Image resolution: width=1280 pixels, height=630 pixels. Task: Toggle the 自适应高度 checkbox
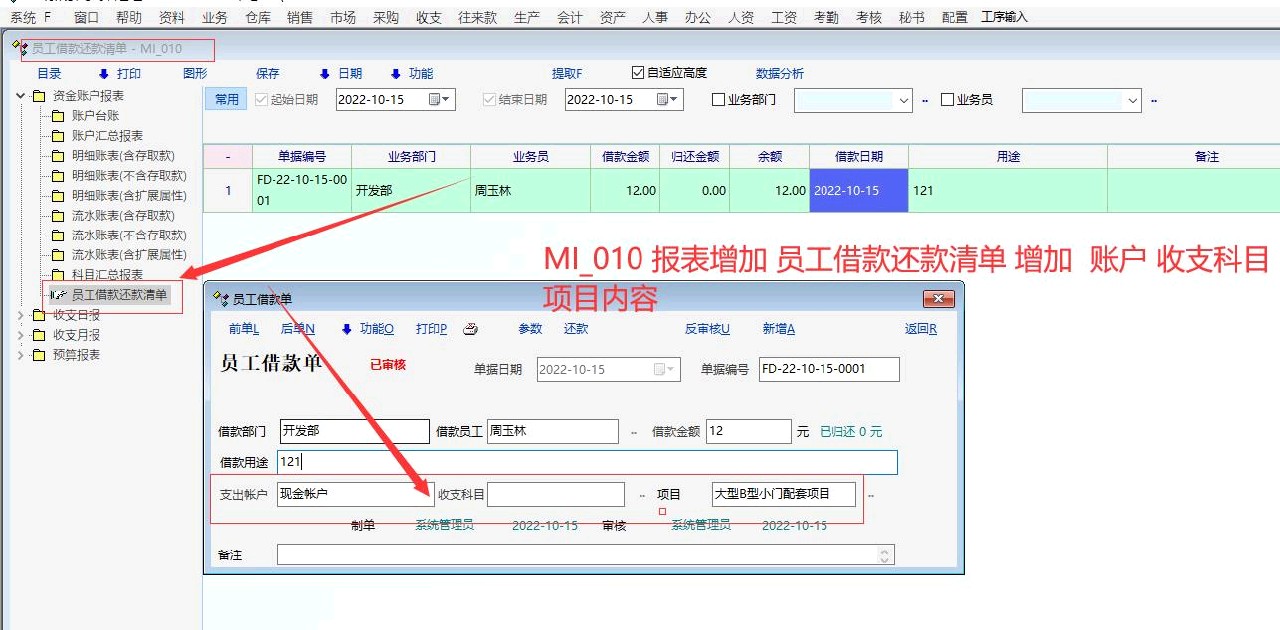[638, 73]
